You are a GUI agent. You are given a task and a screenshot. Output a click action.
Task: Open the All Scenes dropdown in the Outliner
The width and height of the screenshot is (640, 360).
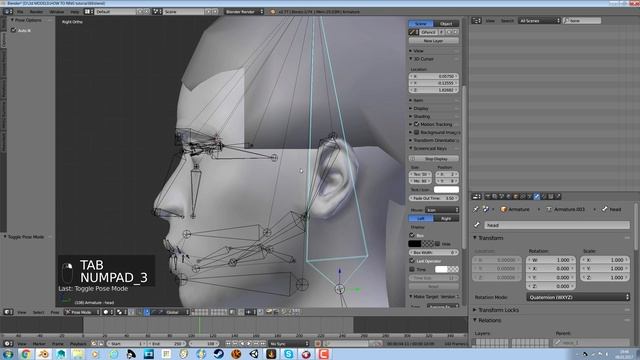pos(539,20)
